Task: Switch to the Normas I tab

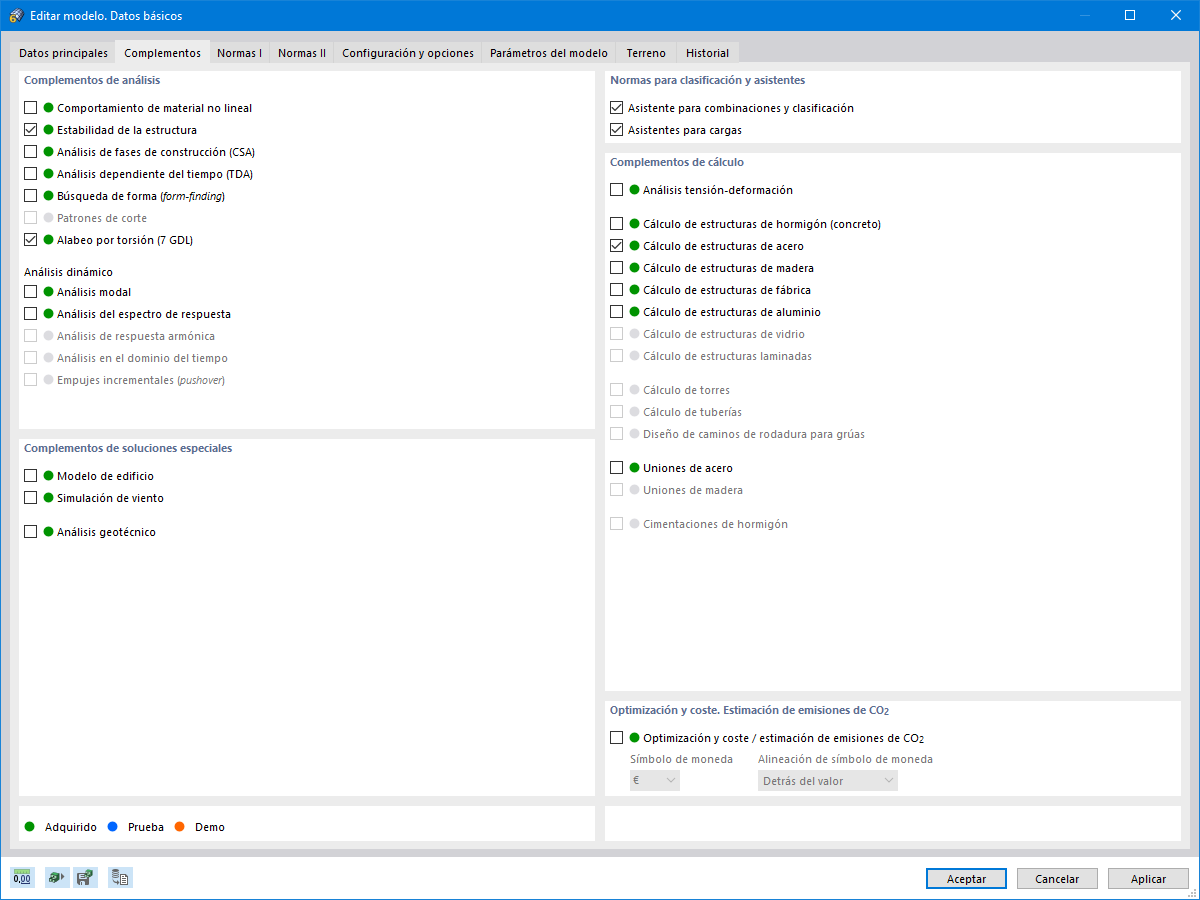Action: point(239,52)
